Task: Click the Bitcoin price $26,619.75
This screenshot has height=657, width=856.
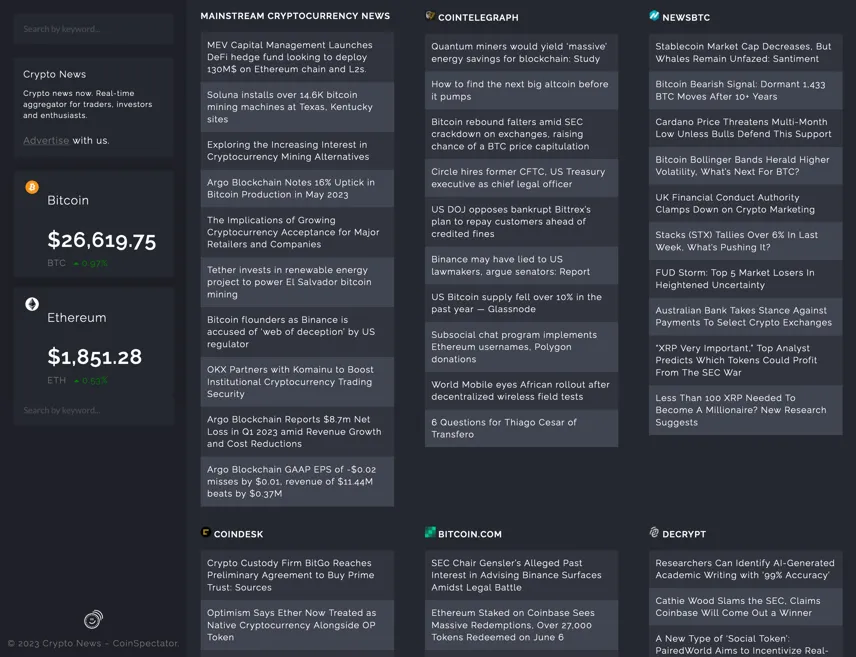Action: (102, 240)
